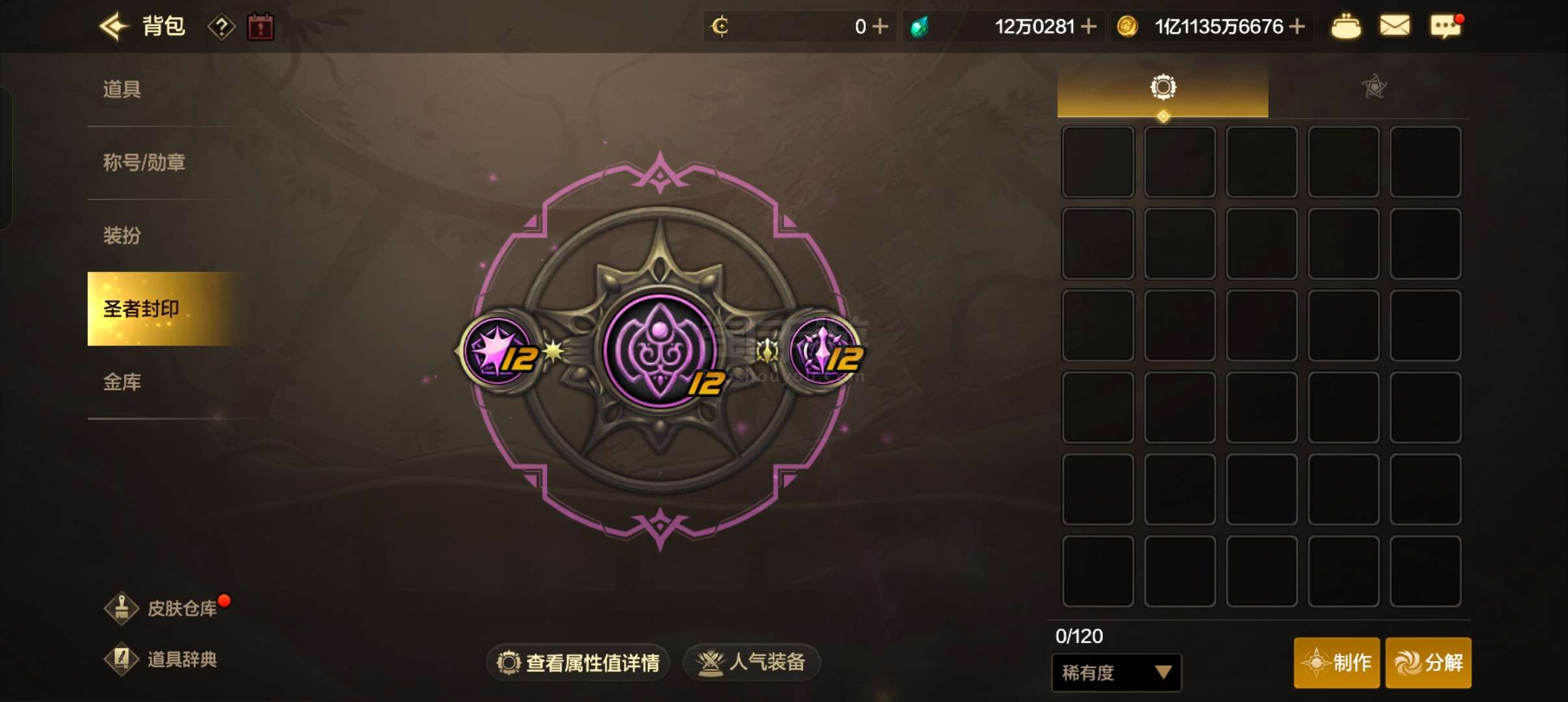The image size is (1568, 702).
Task: Expand the 稀有度 sort dropdown
Action: (1116, 672)
